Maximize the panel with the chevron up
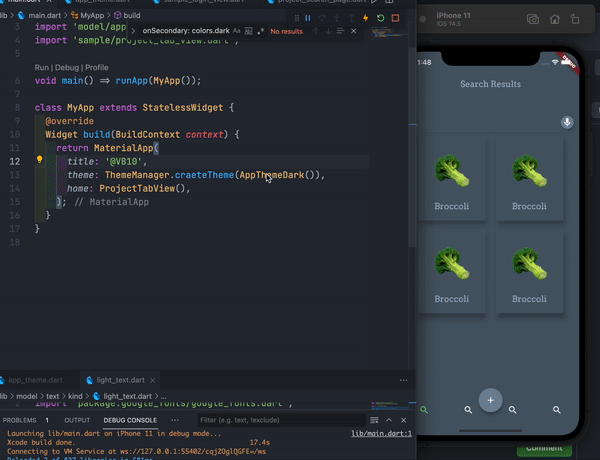Image resolution: width=600 pixels, height=460 pixels. (x=389, y=420)
